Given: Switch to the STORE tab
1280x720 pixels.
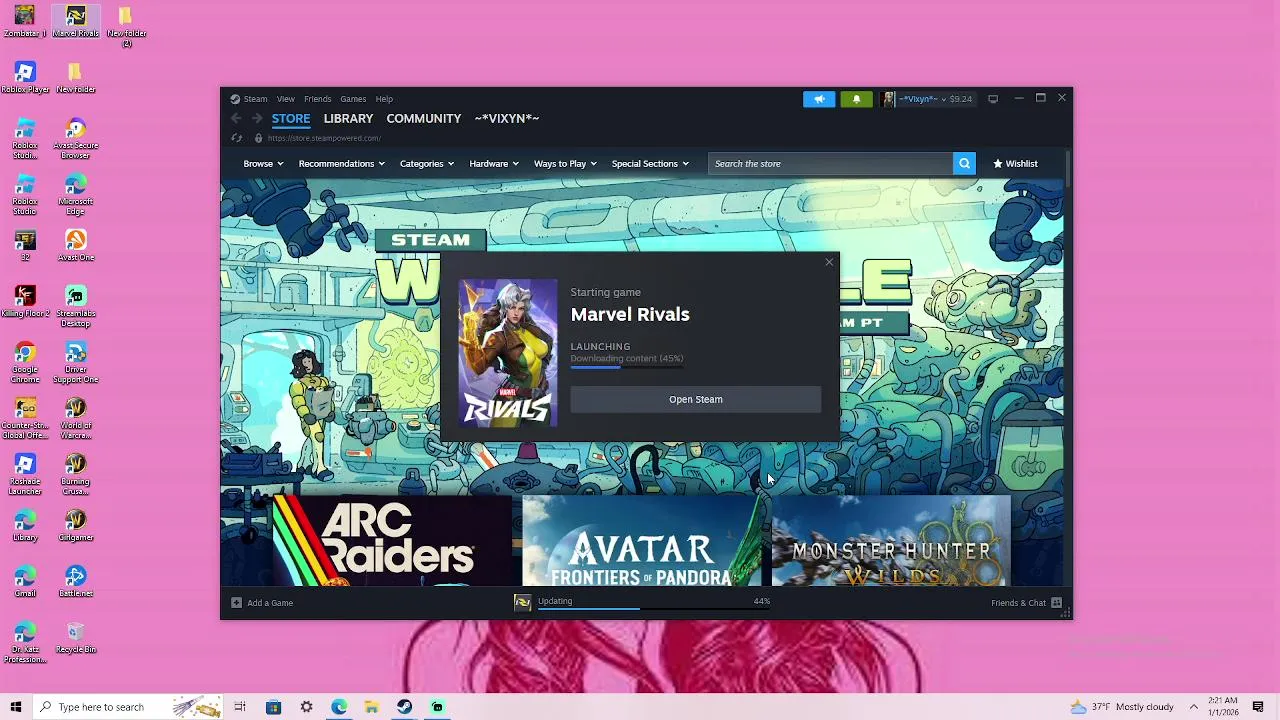Looking at the screenshot, I should [x=291, y=118].
